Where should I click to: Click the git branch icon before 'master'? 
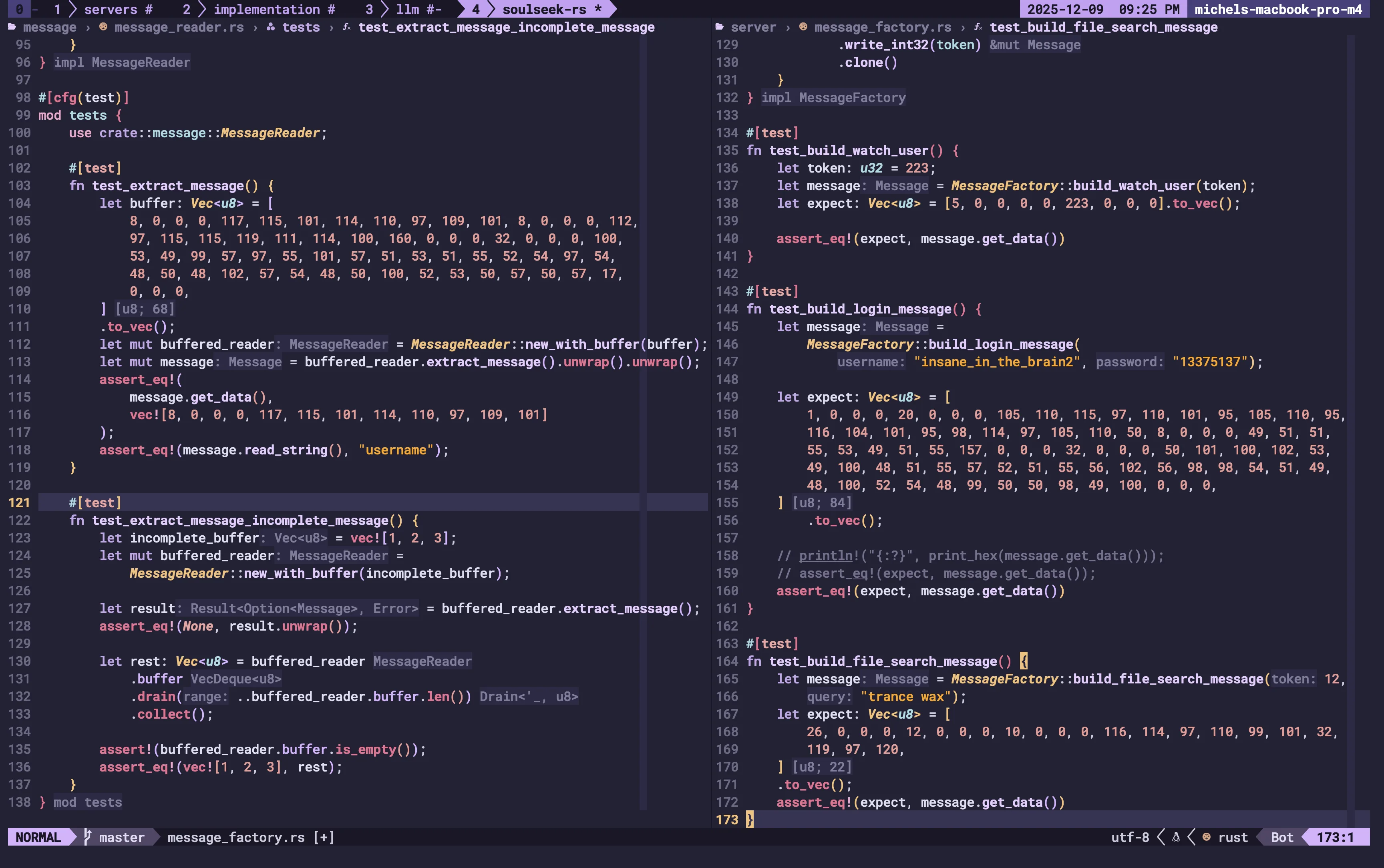click(x=87, y=837)
